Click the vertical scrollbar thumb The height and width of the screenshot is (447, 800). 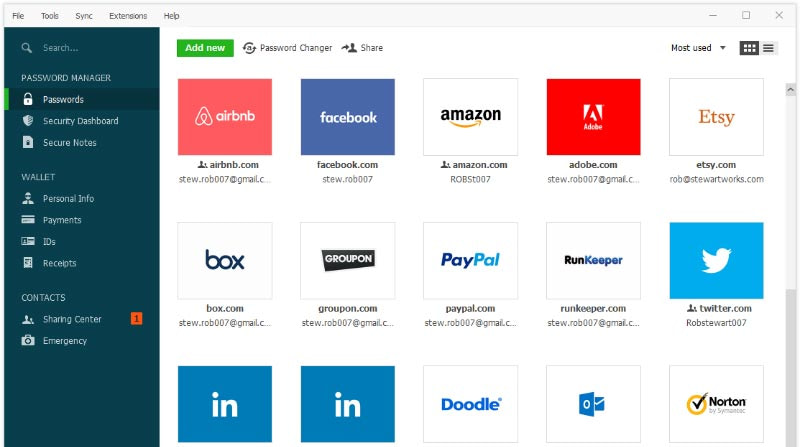point(790,367)
